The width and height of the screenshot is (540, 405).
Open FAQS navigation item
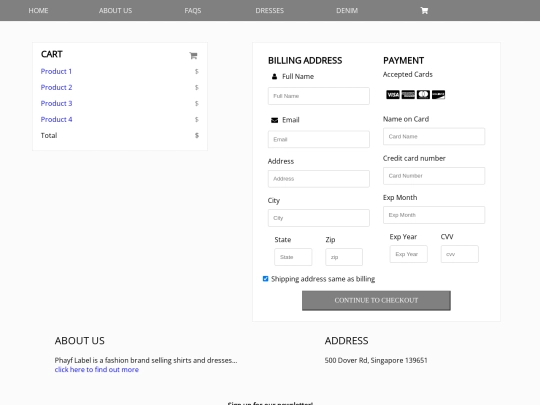(x=193, y=11)
